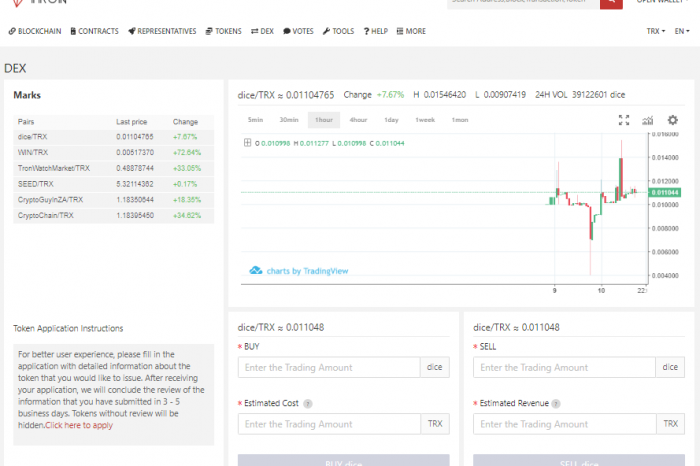700x466 pixels.
Task: Click the Change +7.67% value in chart header
Action: tap(390, 95)
